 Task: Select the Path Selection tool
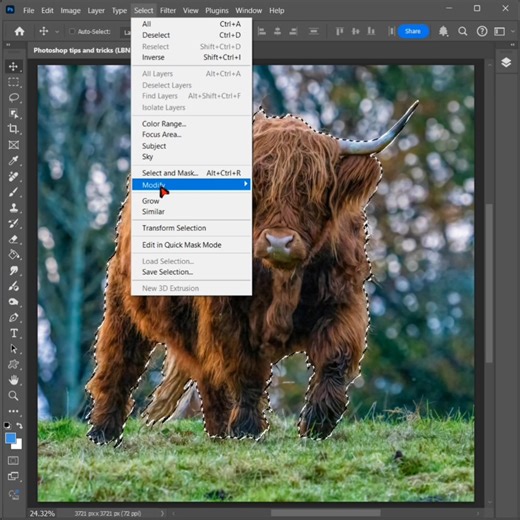[13, 349]
